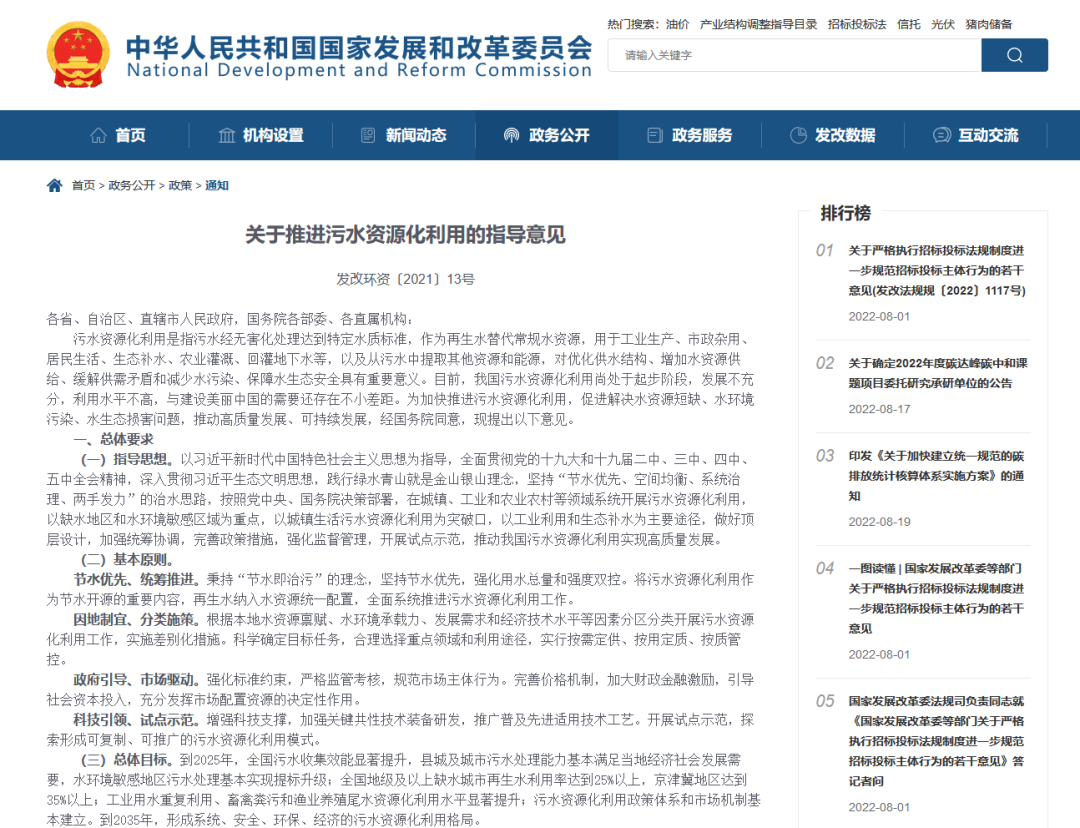Click hot search term 招标投标法
This screenshot has height=828, width=1080.
[x=857, y=24]
